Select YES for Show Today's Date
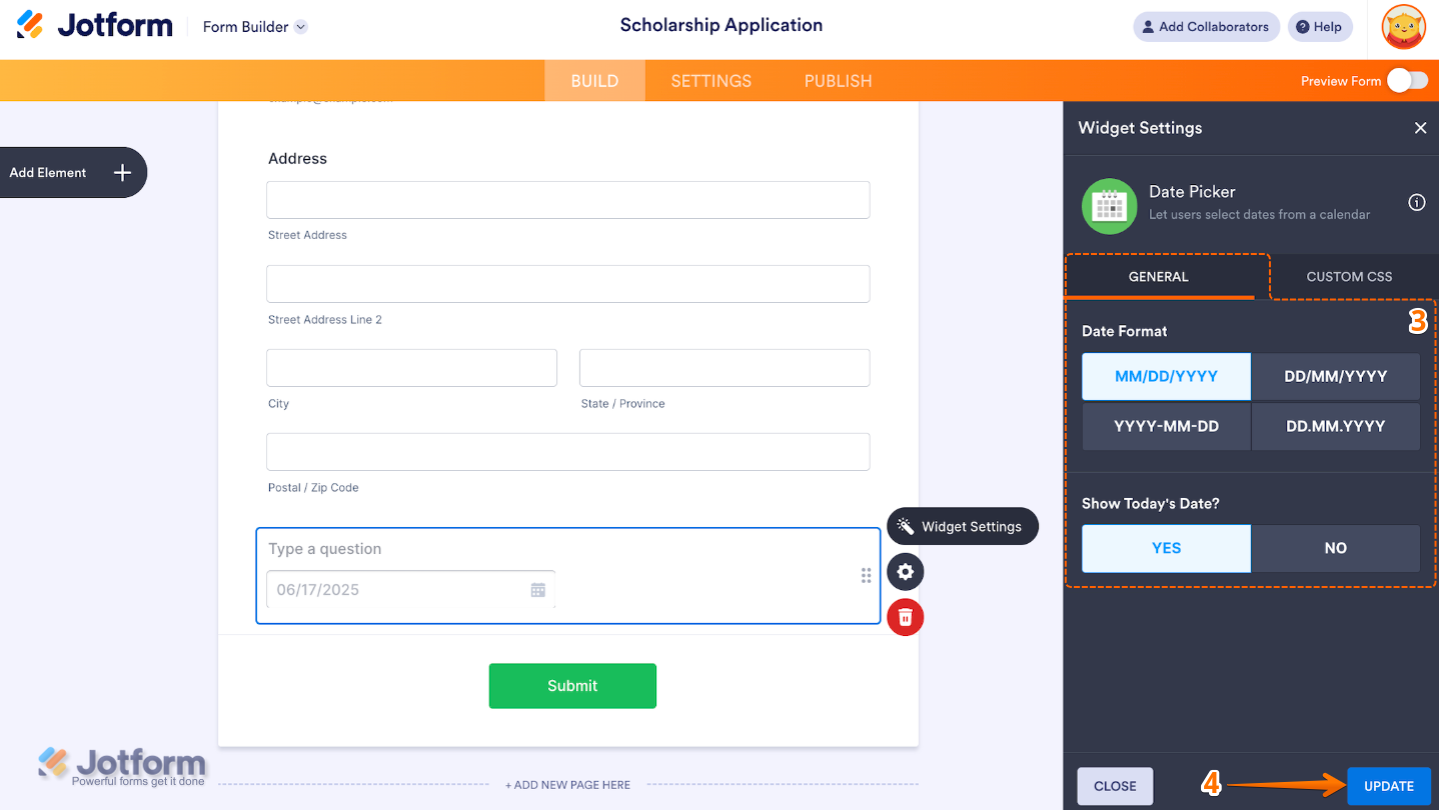The image size is (1439, 810). tap(1166, 548)
